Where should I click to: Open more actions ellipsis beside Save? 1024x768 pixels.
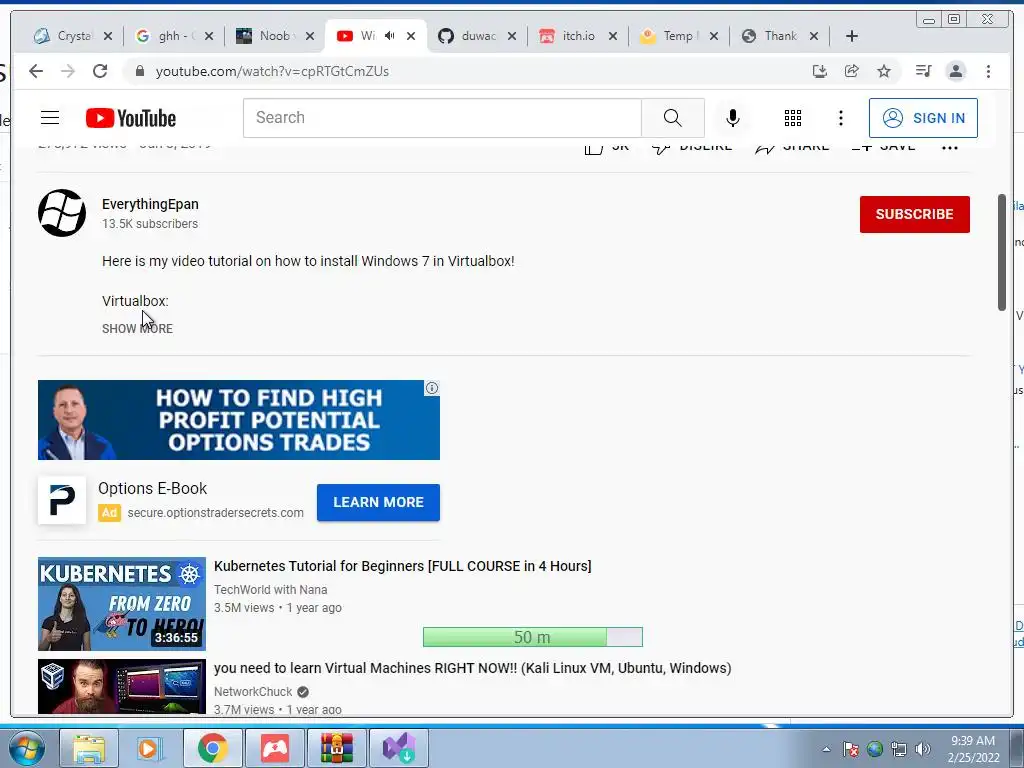tap(950, 148)
